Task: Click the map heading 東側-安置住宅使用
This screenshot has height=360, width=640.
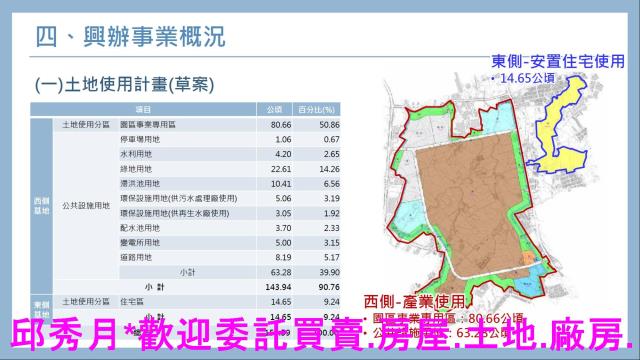Action: pyautogui.click(x=558, y=61)
